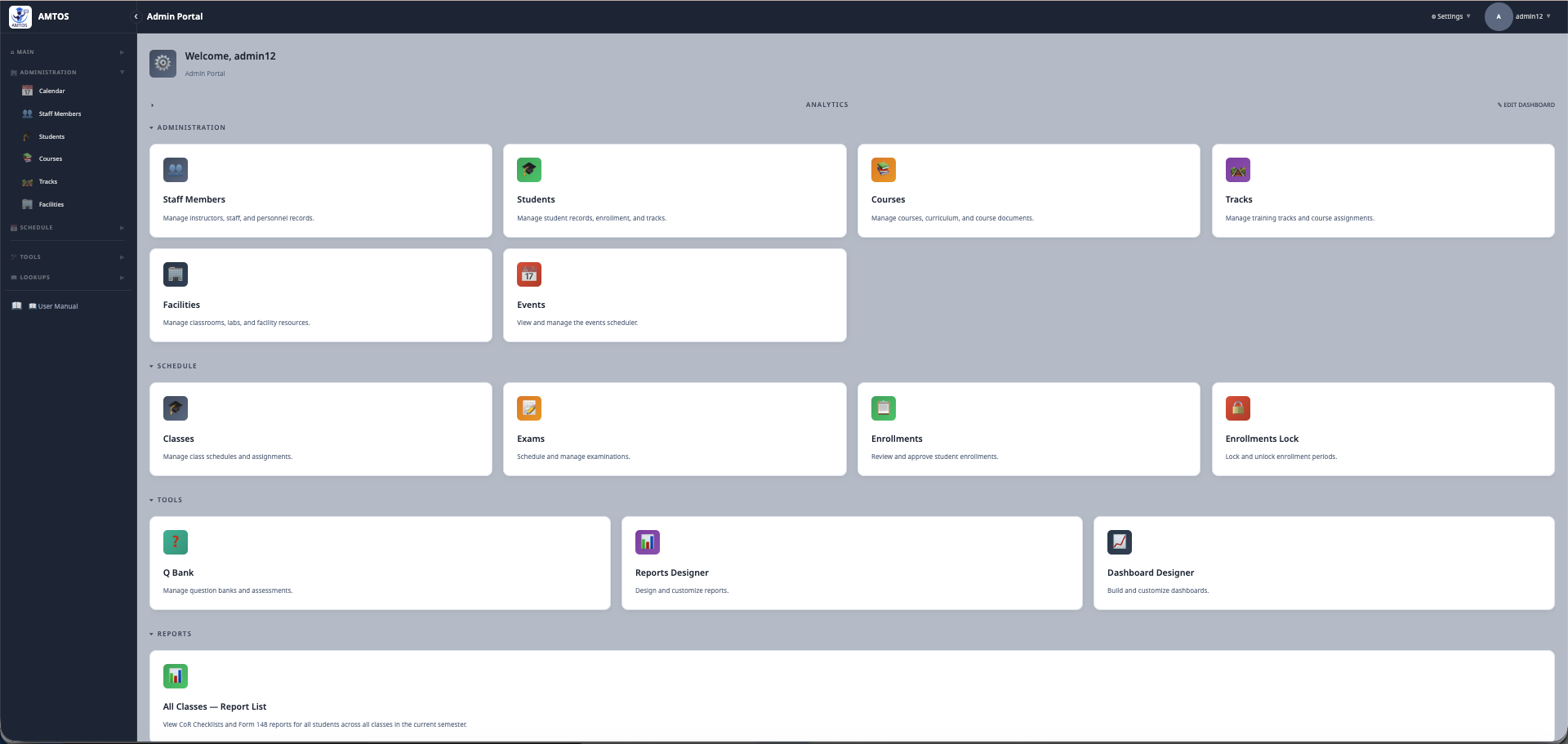This screenshot has width=1568, height=744.
Task: Click the Facilities sidebar icon
Action: click(27, 204)
